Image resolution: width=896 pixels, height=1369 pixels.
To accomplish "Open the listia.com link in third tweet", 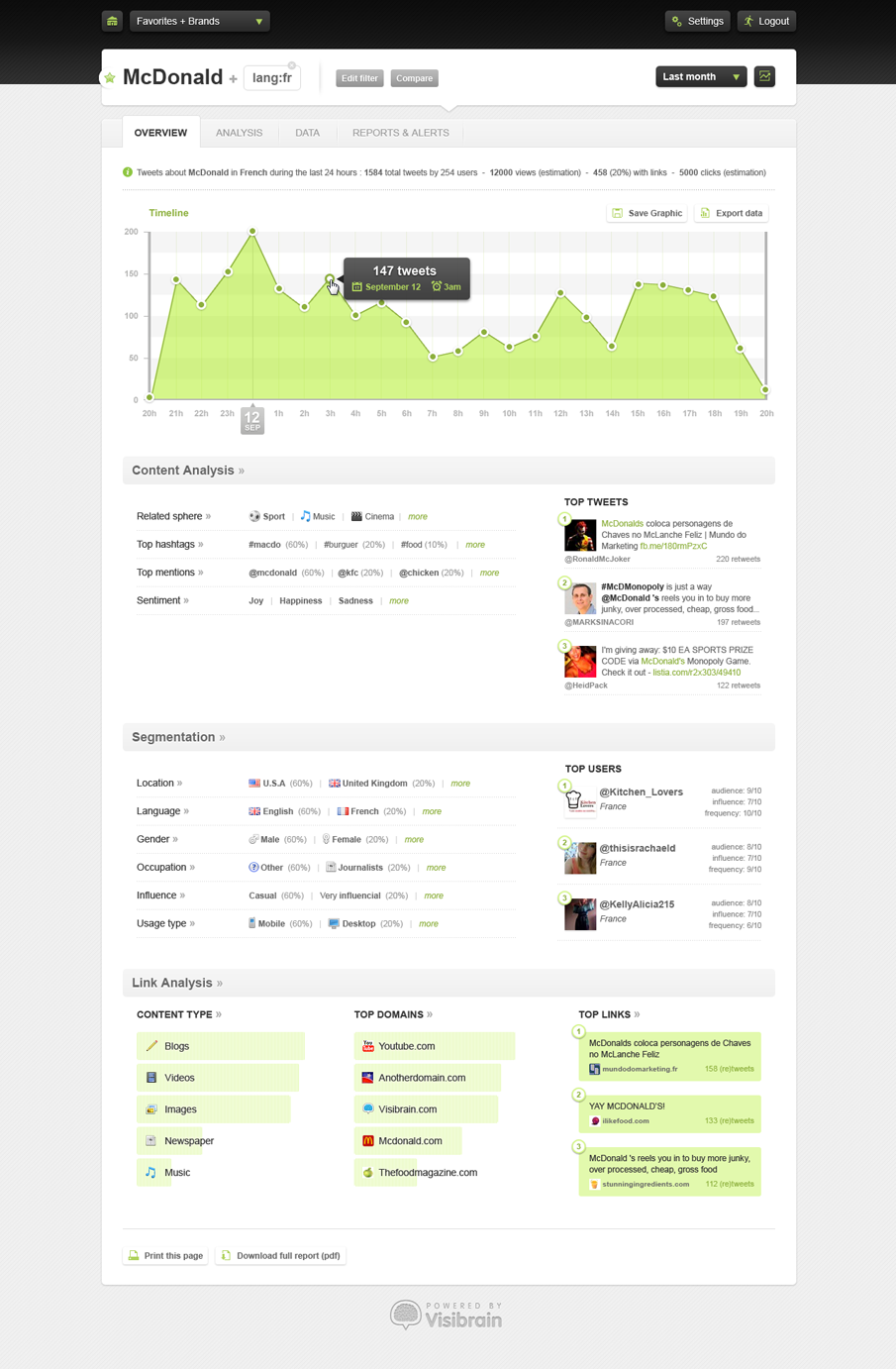I will click(x=696, y=673).
